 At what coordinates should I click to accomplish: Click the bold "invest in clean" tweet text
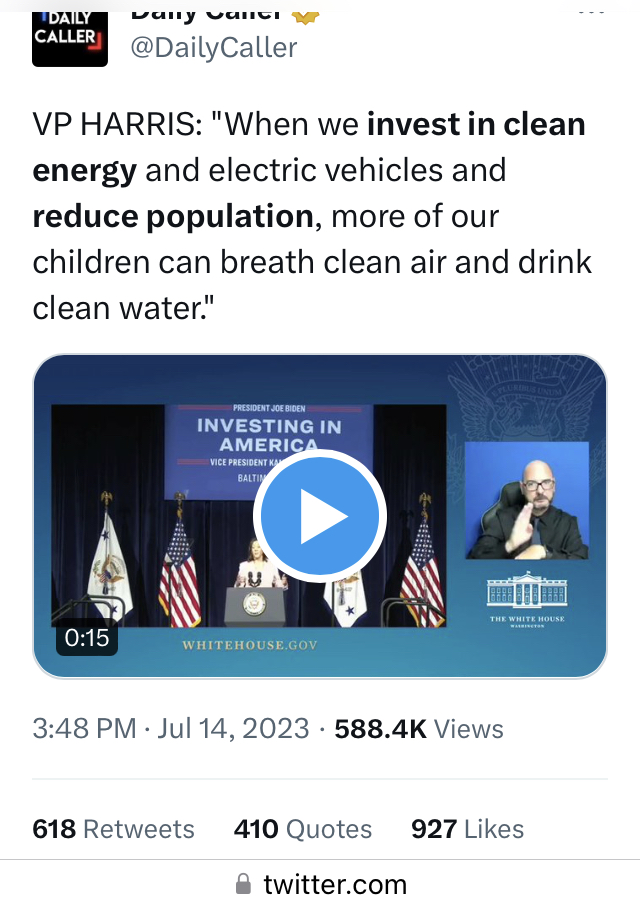coord(476,124)
